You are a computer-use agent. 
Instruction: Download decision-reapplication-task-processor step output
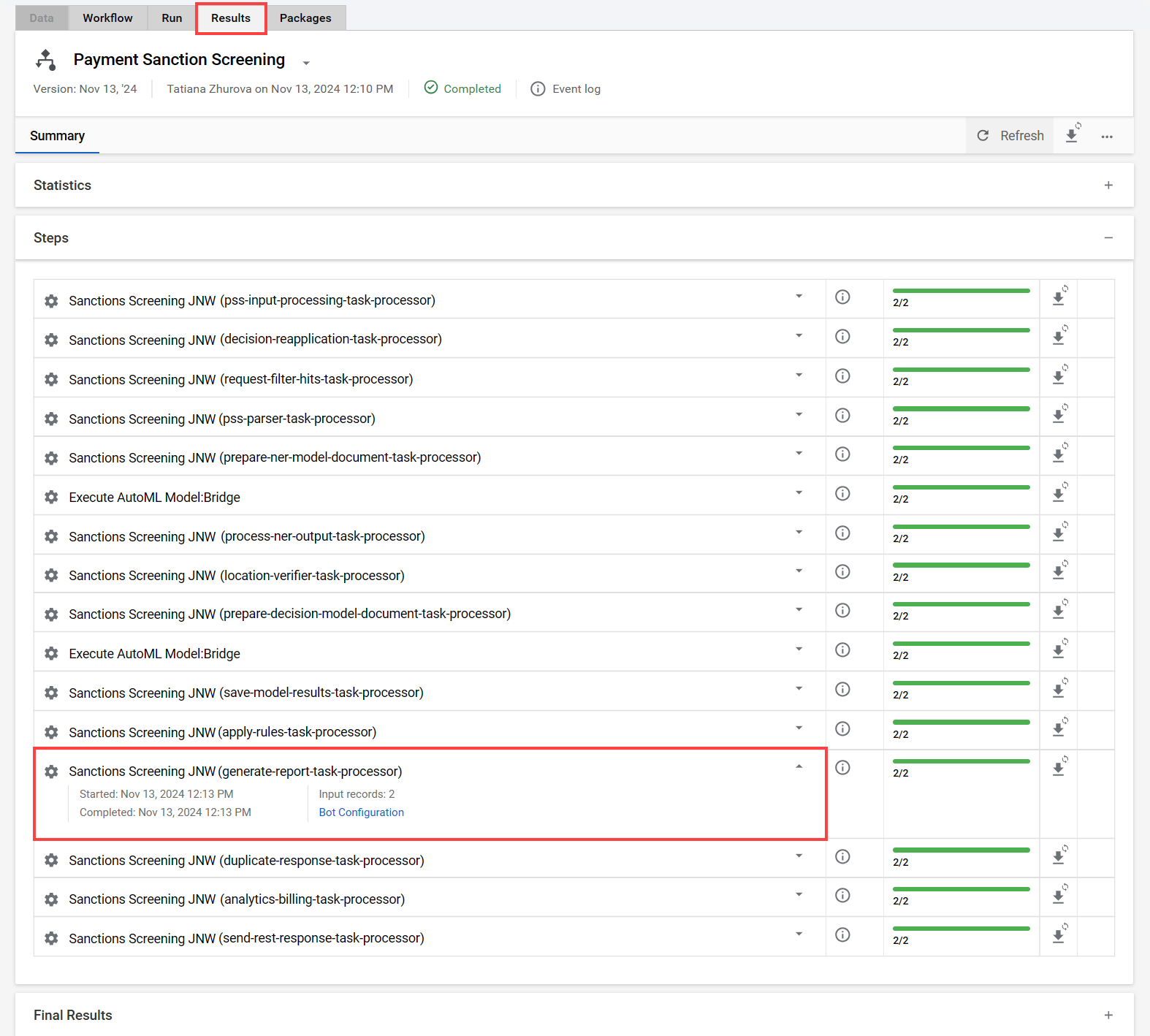coord(1059,335)
